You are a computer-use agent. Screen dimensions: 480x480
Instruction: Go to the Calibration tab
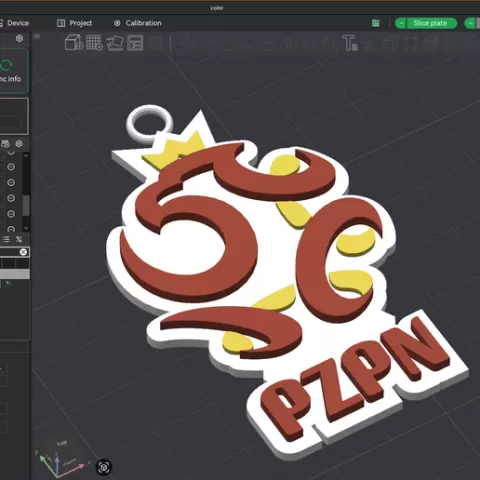pyautogui.click(x=138, y=23)
